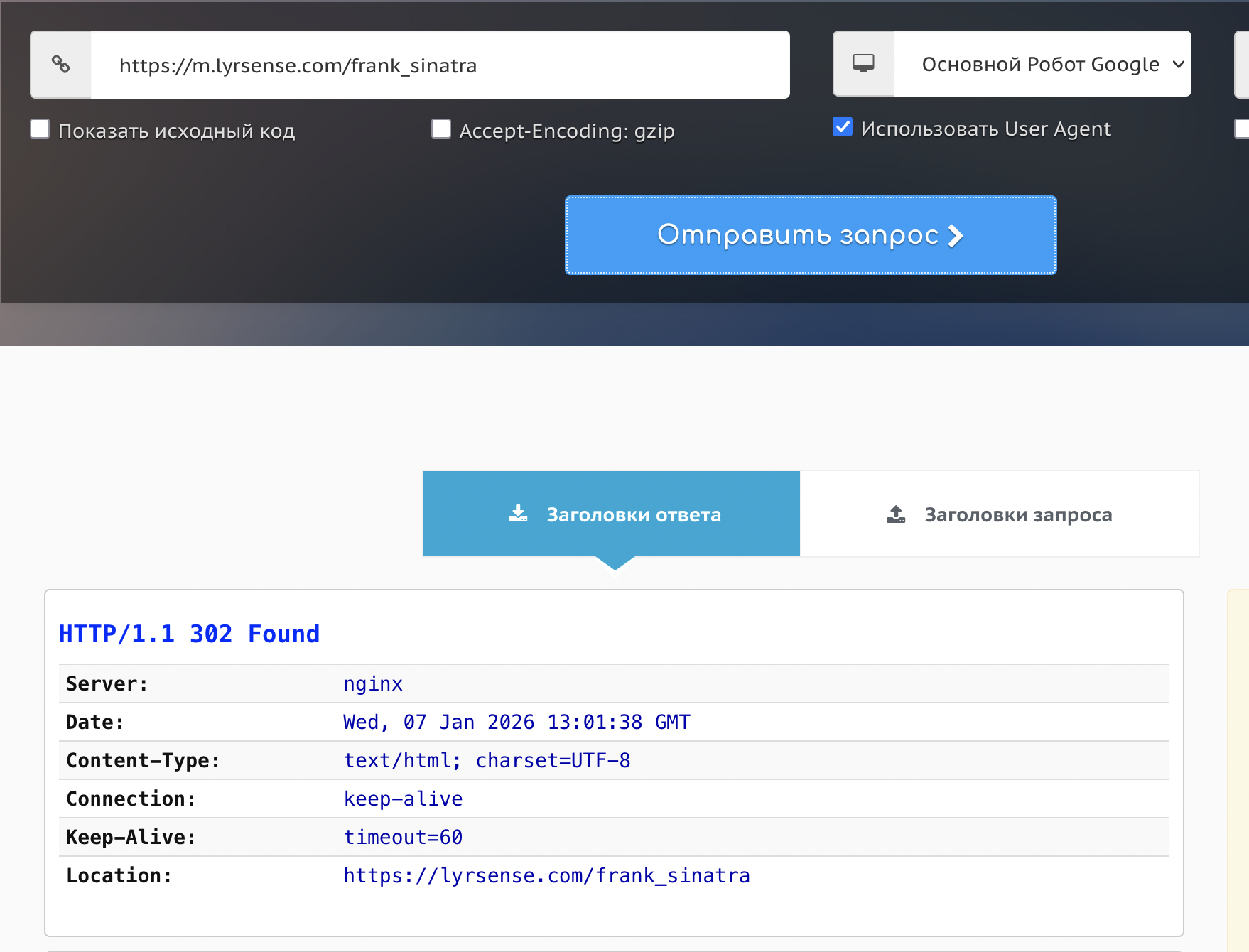Click the Location redirect URL value

[x=546, y=875]
